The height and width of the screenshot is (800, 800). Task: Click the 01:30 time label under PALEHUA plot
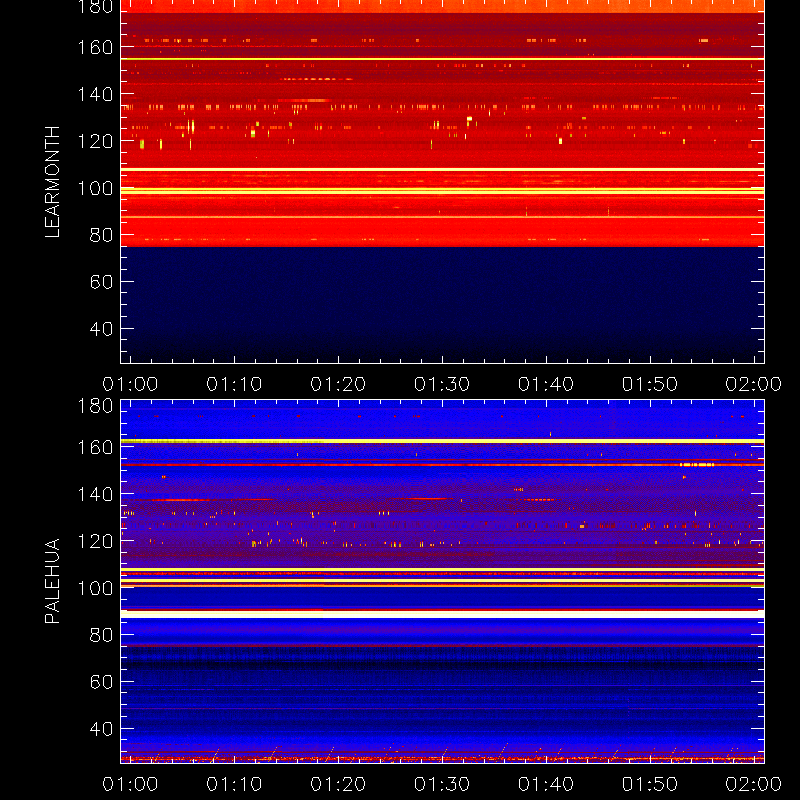pos(442,784)
